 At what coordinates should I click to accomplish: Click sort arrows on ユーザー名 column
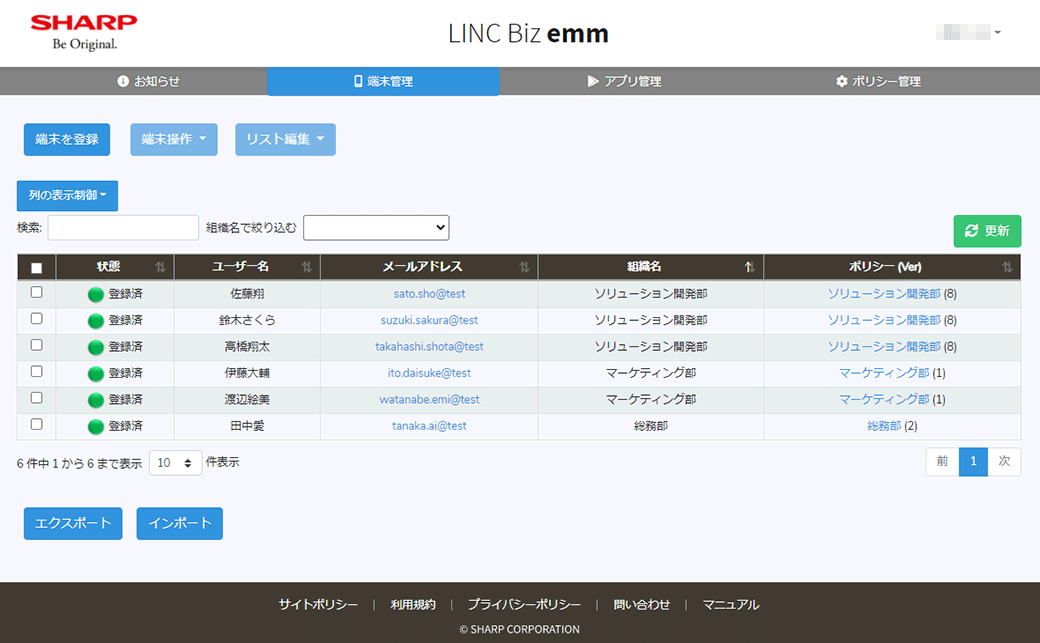306,267
